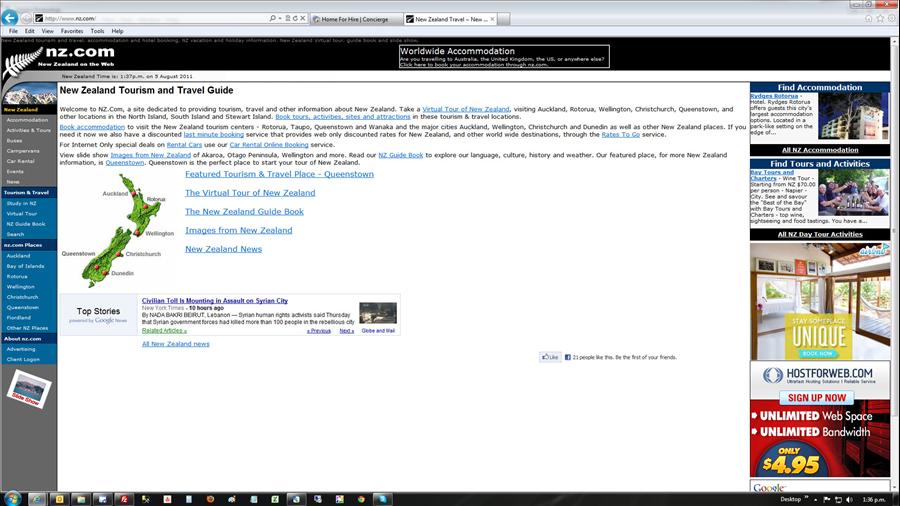Screen dimensions: 900x506
Task: Click the nz.com silver fern logo
Action: [22, 62]
